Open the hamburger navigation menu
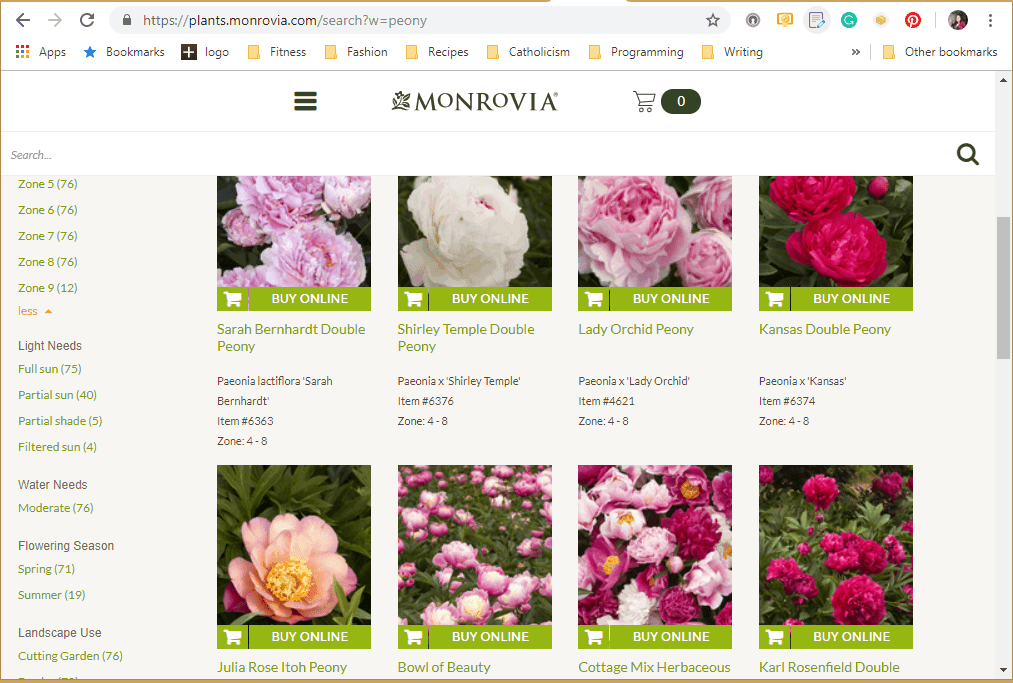The image size is (1013, 683). coord(305,100)
